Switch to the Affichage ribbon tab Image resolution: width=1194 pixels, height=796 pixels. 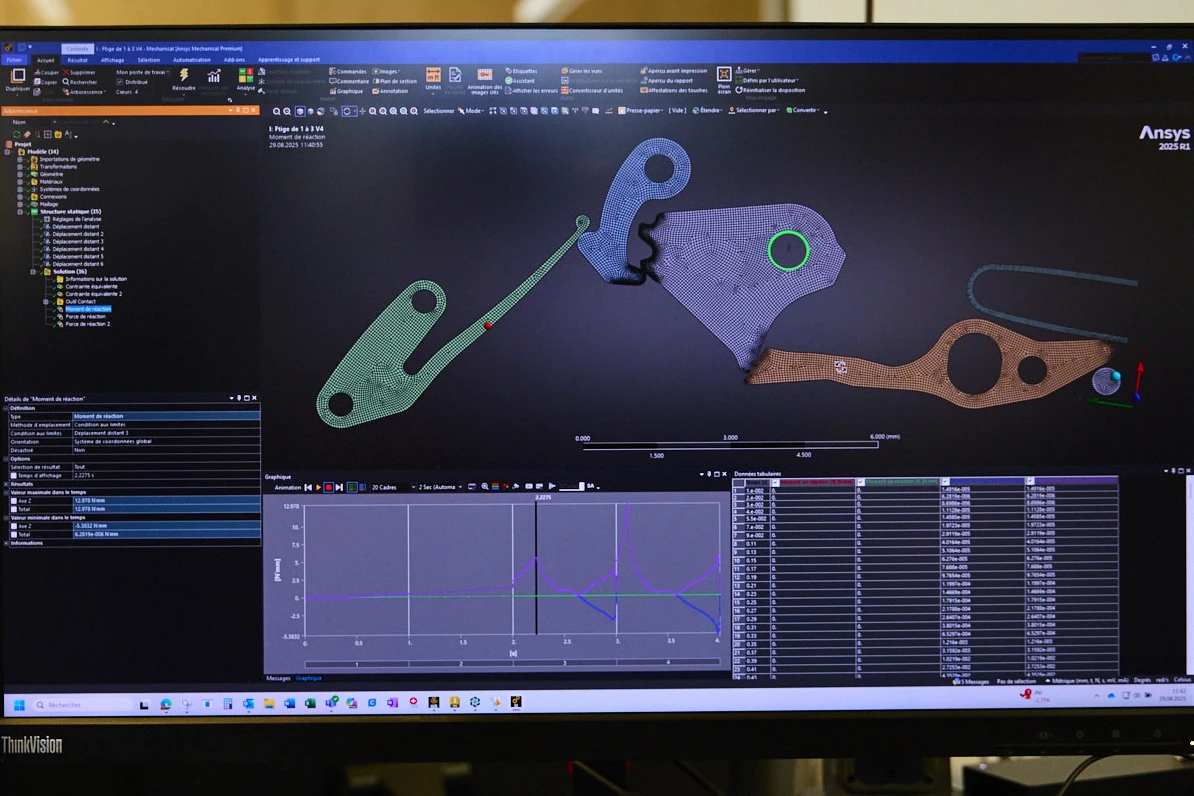pos(112,59)
